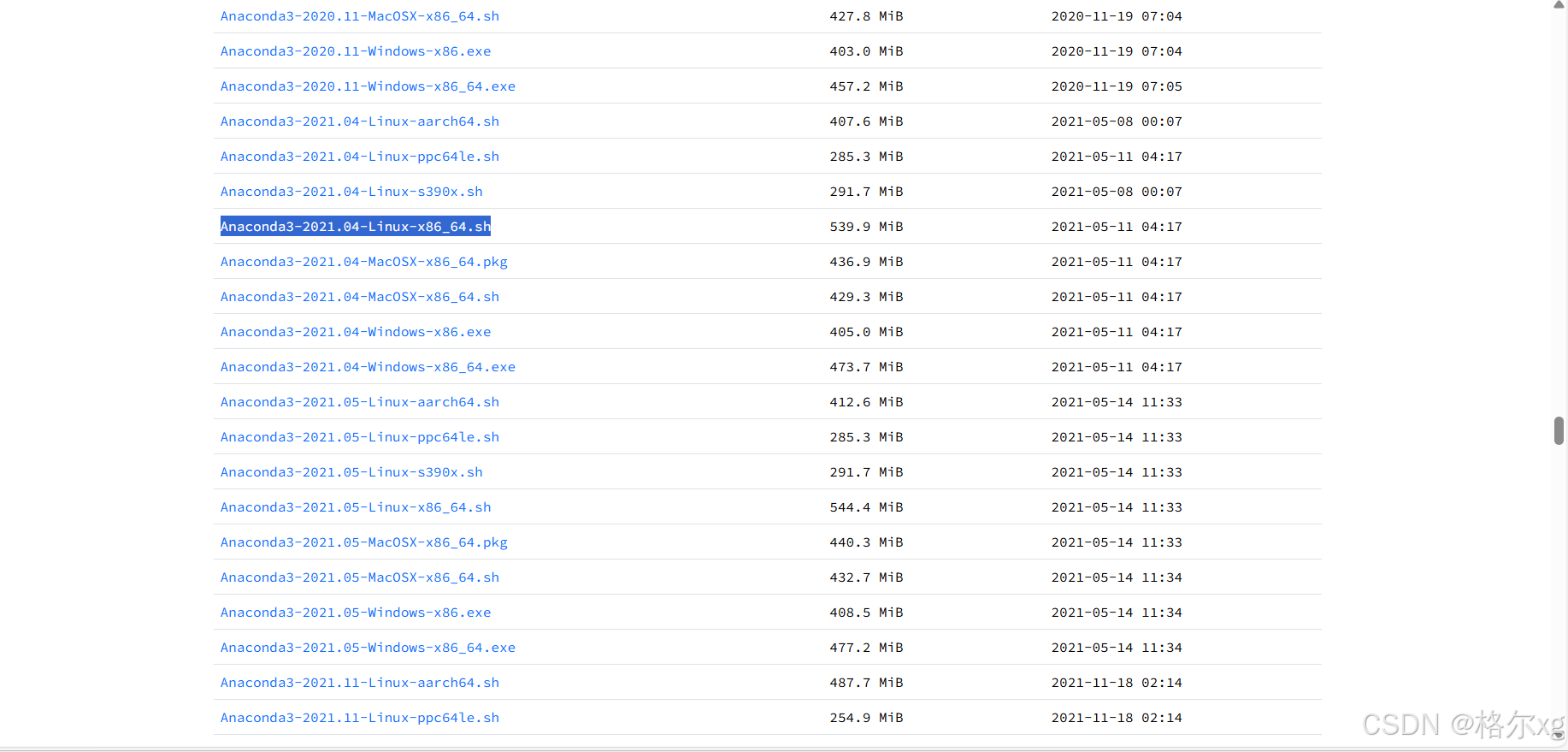
Task: Click date 2021-11-18 02:14 of aarch64 row
Action: pyautogui.click(x=1117, y=683)
